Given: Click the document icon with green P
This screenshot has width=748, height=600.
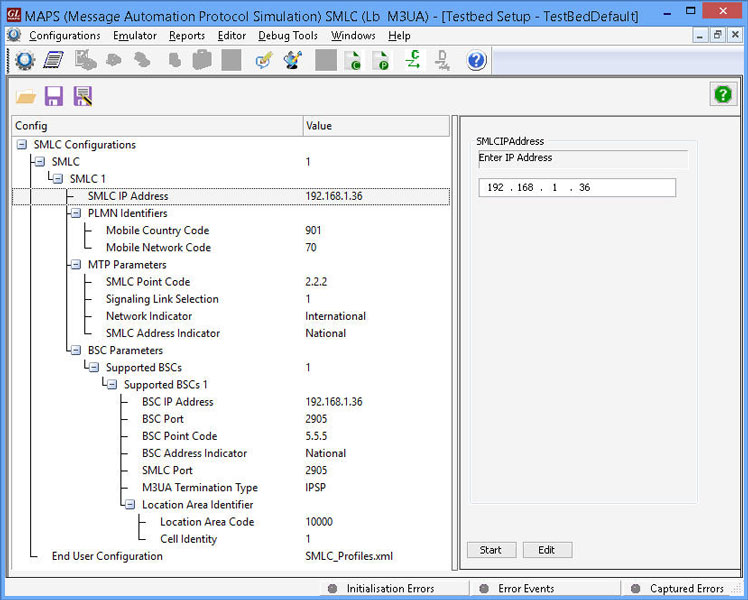Looking at the screenshot, I should [x=382, y=61].
